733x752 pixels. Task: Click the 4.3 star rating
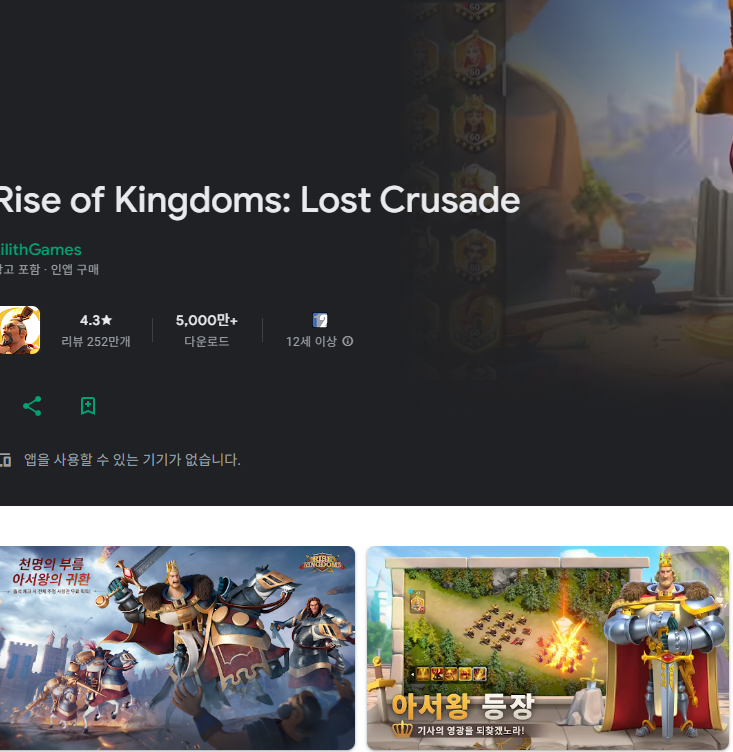pyautogui.click(x=96, y=320)
